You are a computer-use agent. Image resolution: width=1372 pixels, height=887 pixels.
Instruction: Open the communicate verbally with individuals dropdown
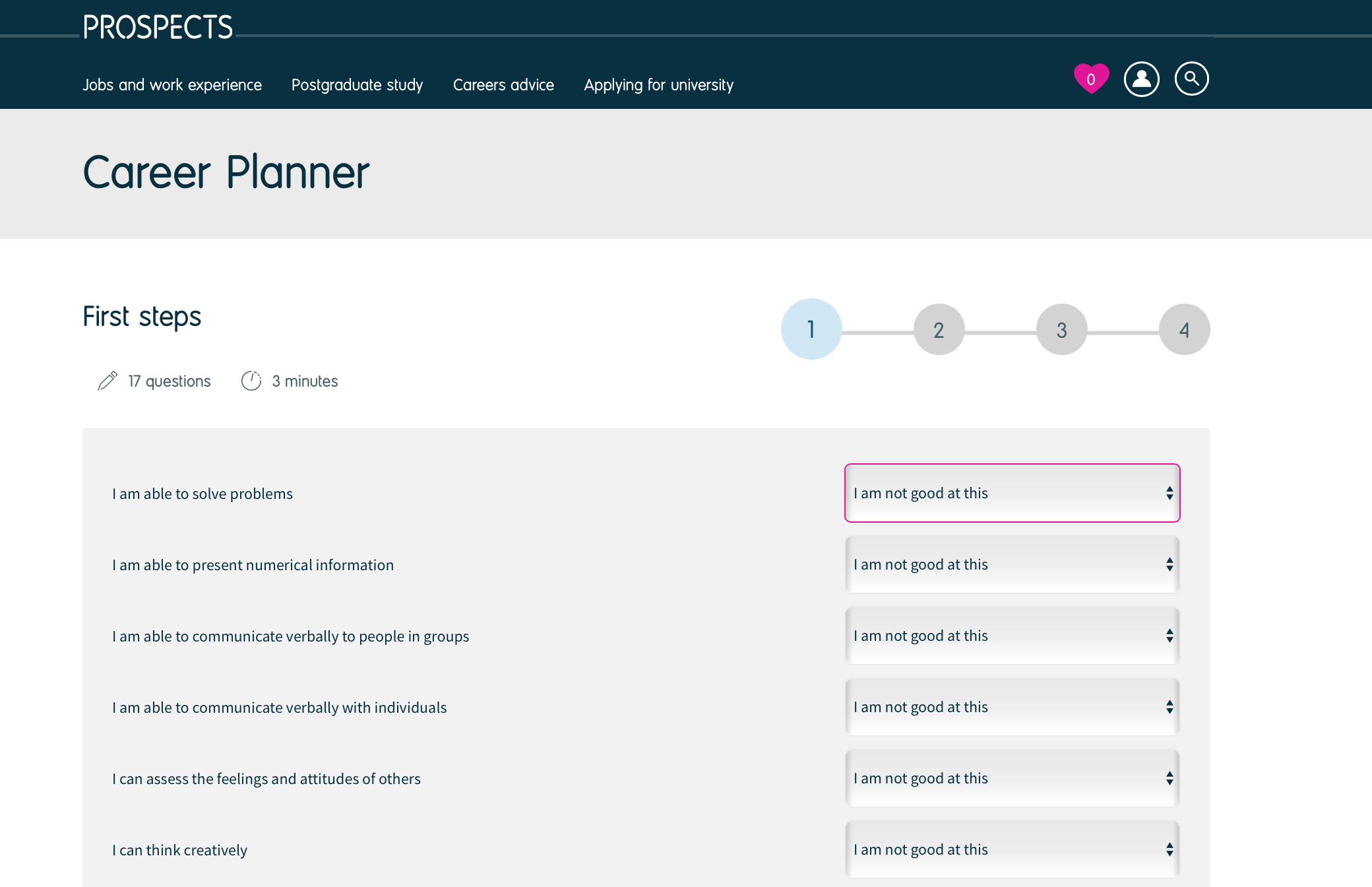point(1012,707)
